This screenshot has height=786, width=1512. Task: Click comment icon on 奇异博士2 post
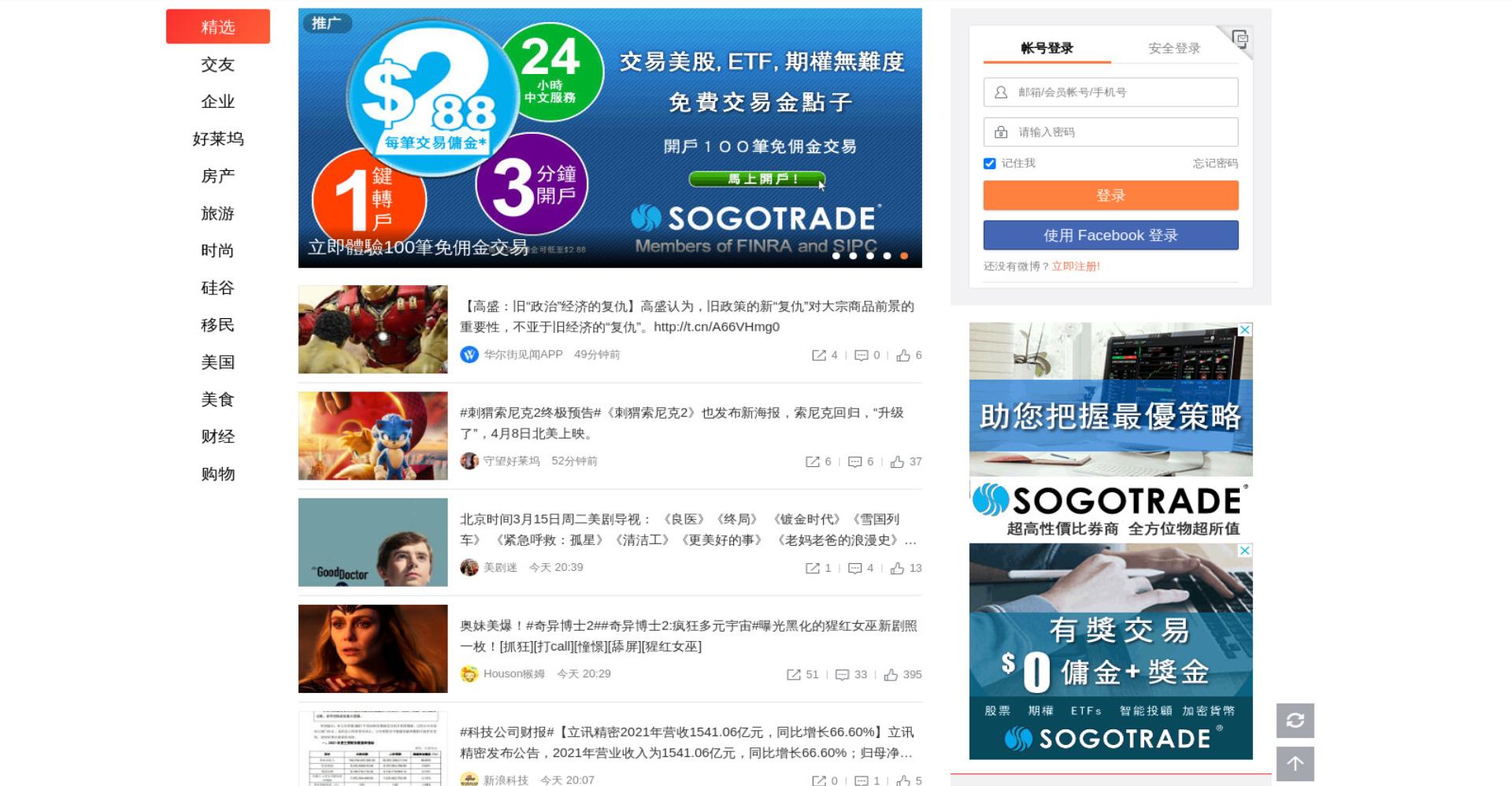coord(843,674)
